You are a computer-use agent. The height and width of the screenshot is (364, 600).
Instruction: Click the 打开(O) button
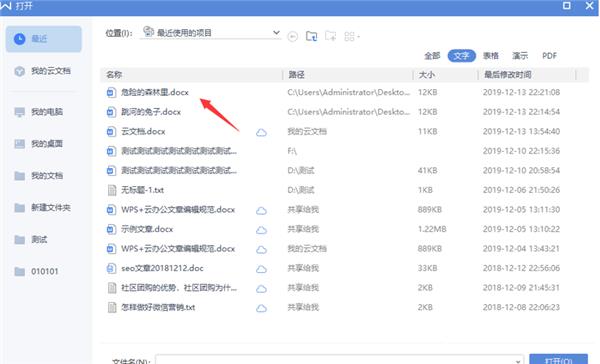tap(558, 360)
